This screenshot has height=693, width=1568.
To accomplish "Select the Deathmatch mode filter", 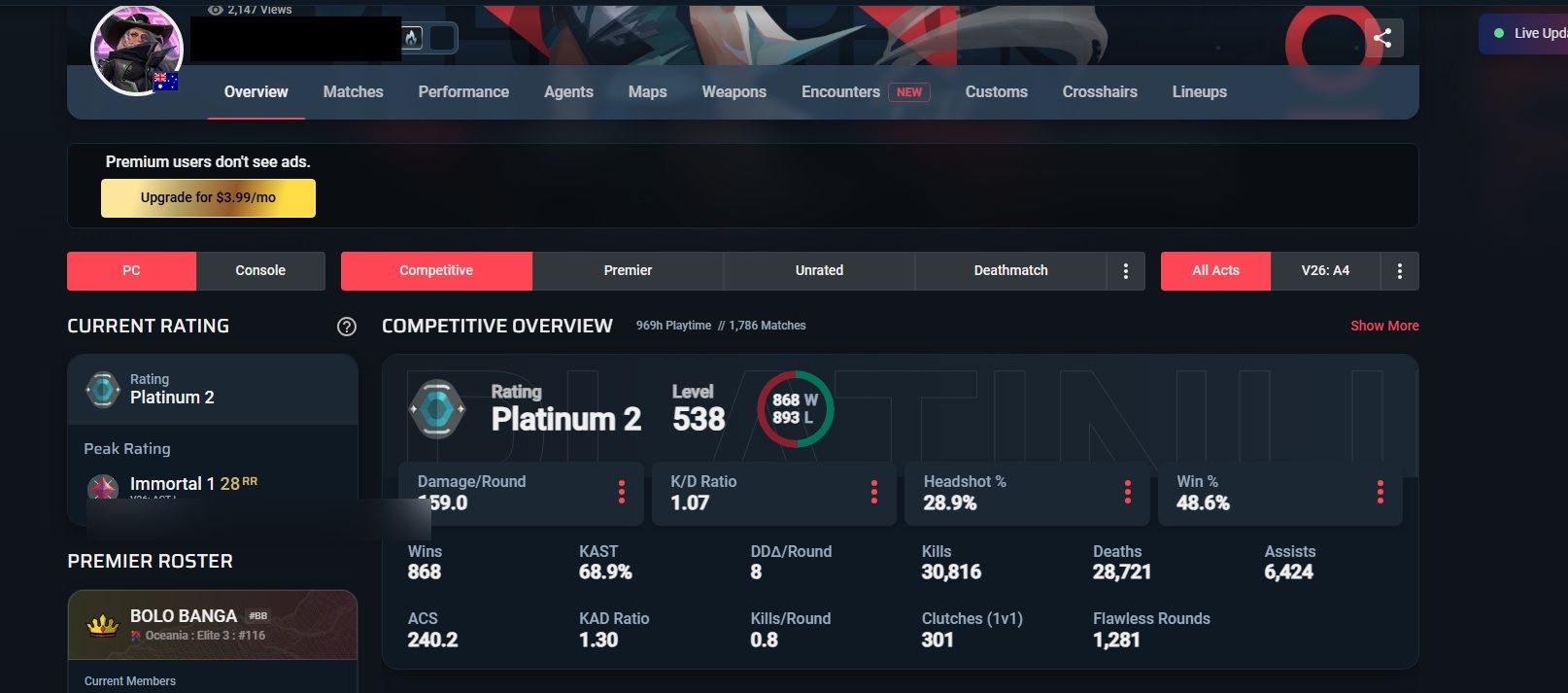I will click(1011, 271).
